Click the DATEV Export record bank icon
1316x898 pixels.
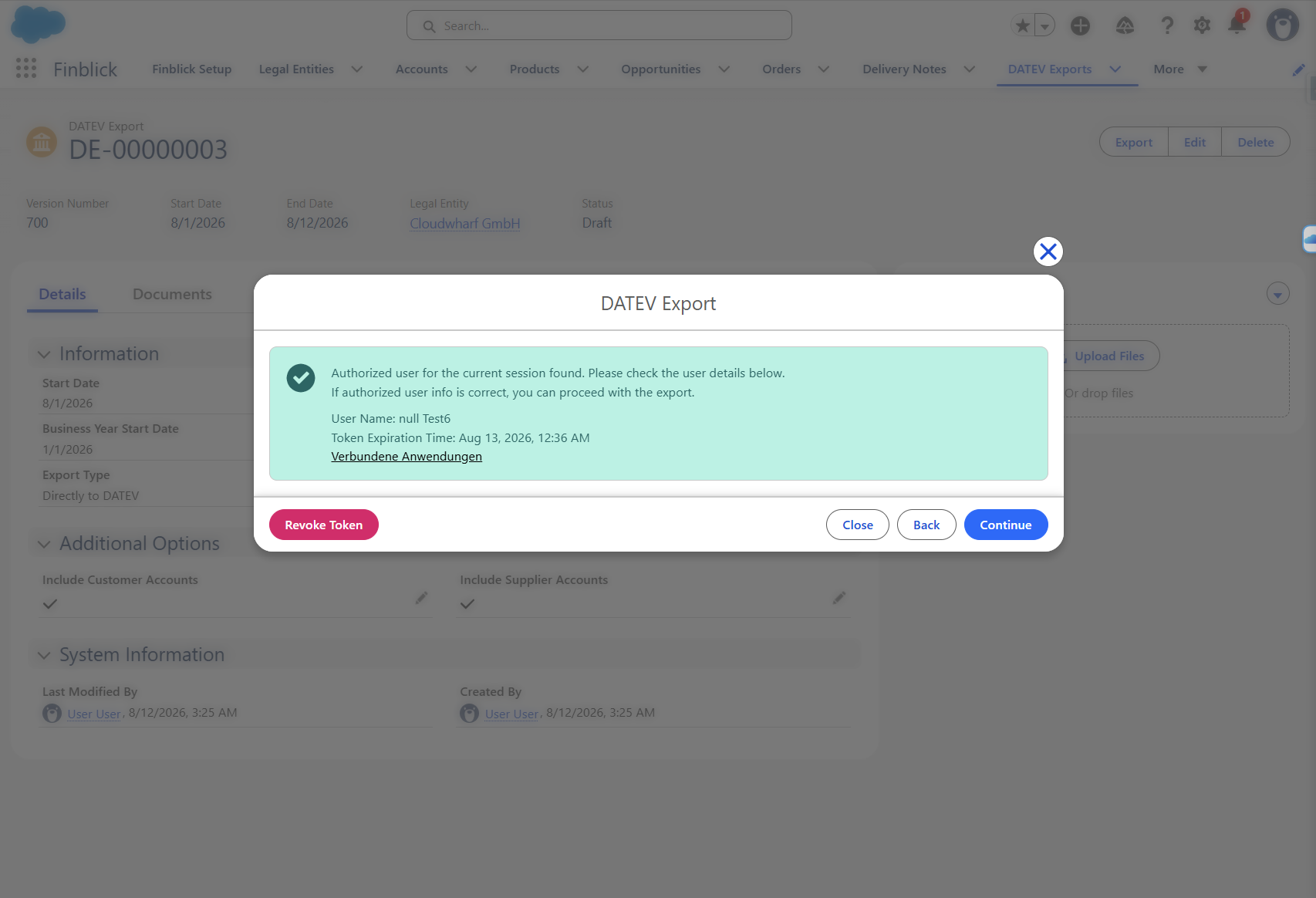click(x=42, y=142)
